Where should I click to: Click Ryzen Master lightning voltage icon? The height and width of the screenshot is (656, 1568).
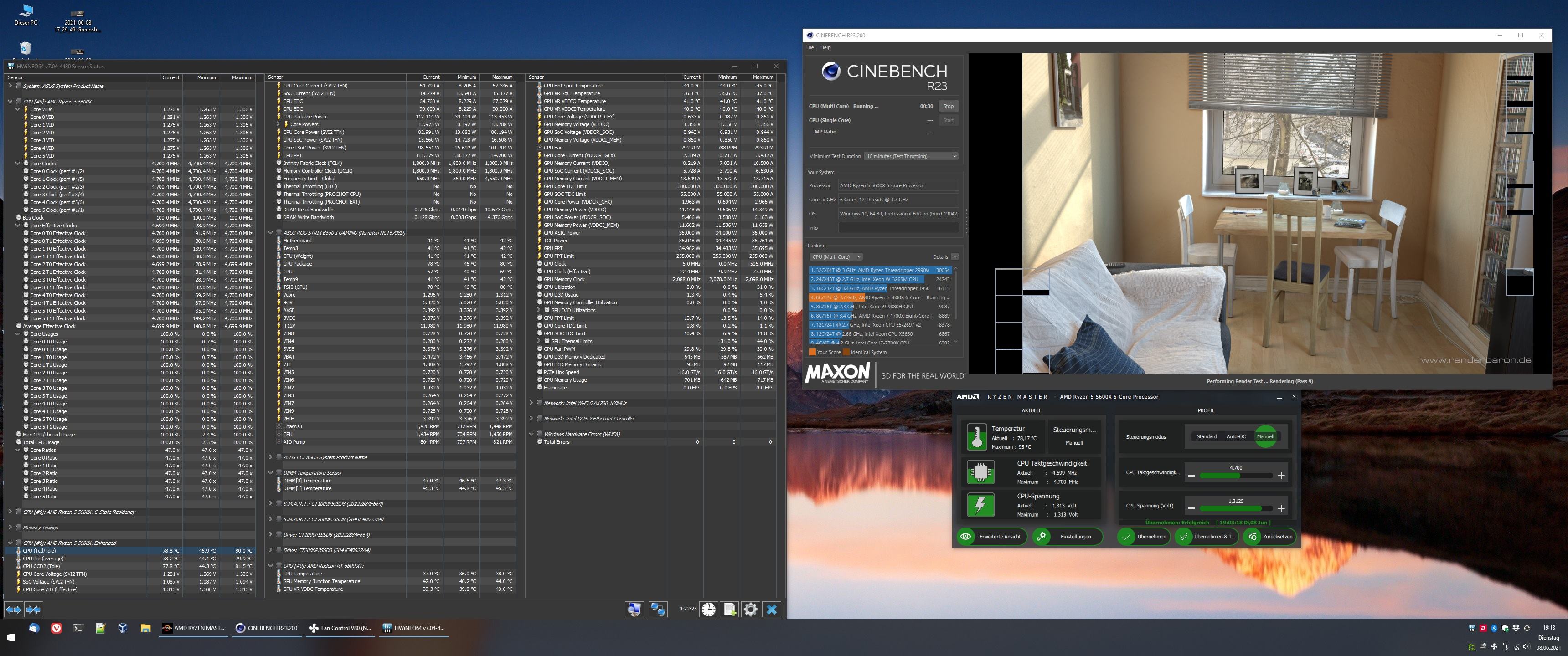980,505
